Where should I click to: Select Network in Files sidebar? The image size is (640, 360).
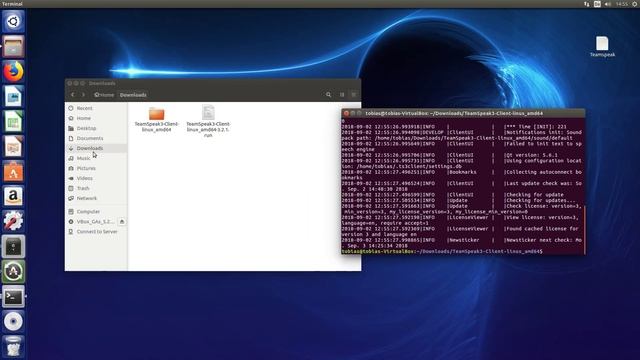click(x=96, y=198)
